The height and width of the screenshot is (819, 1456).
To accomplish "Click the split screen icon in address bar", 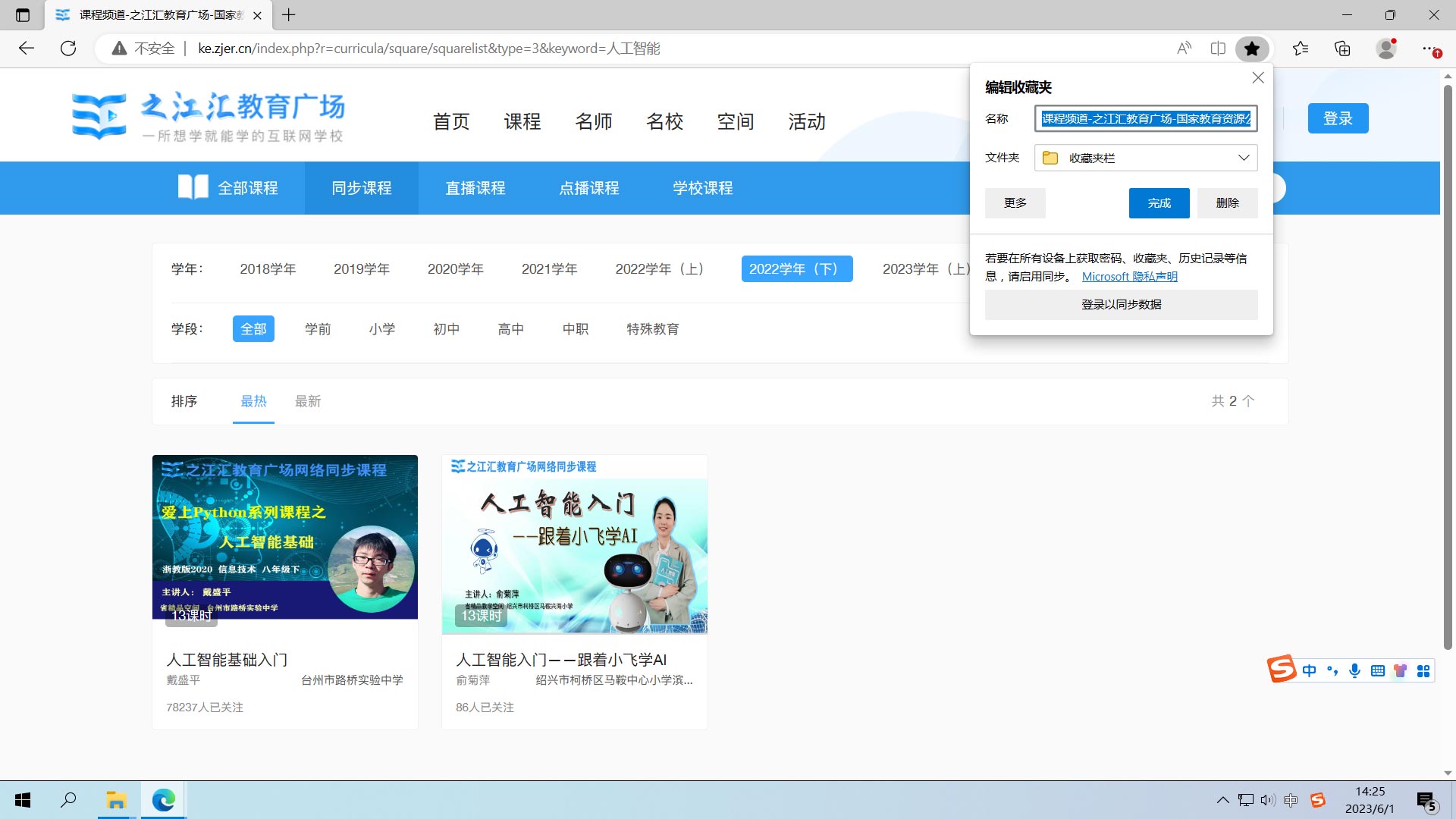I will point(1218,49).
